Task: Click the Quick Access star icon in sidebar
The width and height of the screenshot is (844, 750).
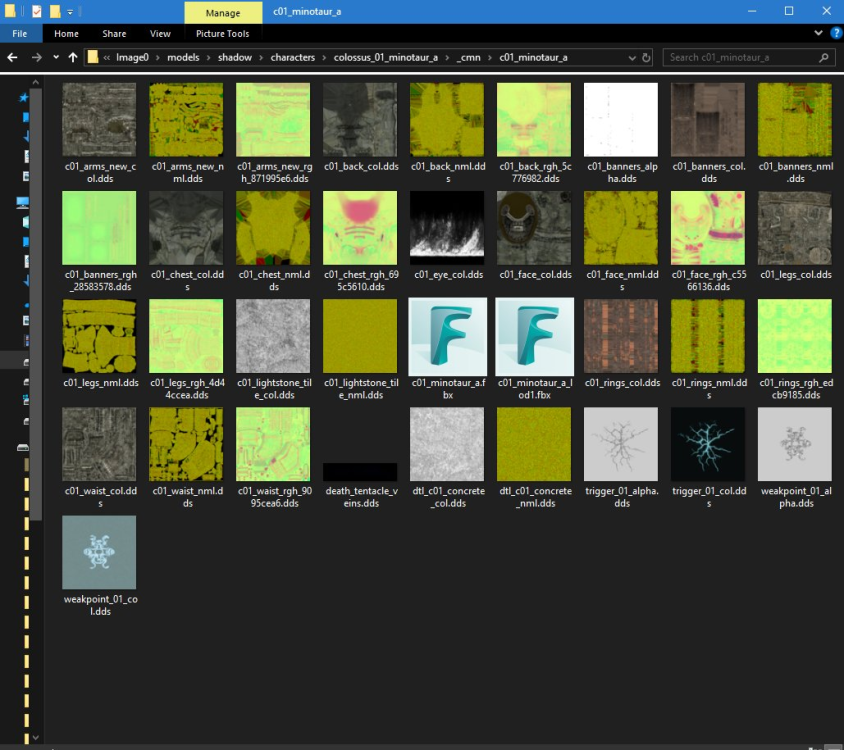Action: coord(23,97)
